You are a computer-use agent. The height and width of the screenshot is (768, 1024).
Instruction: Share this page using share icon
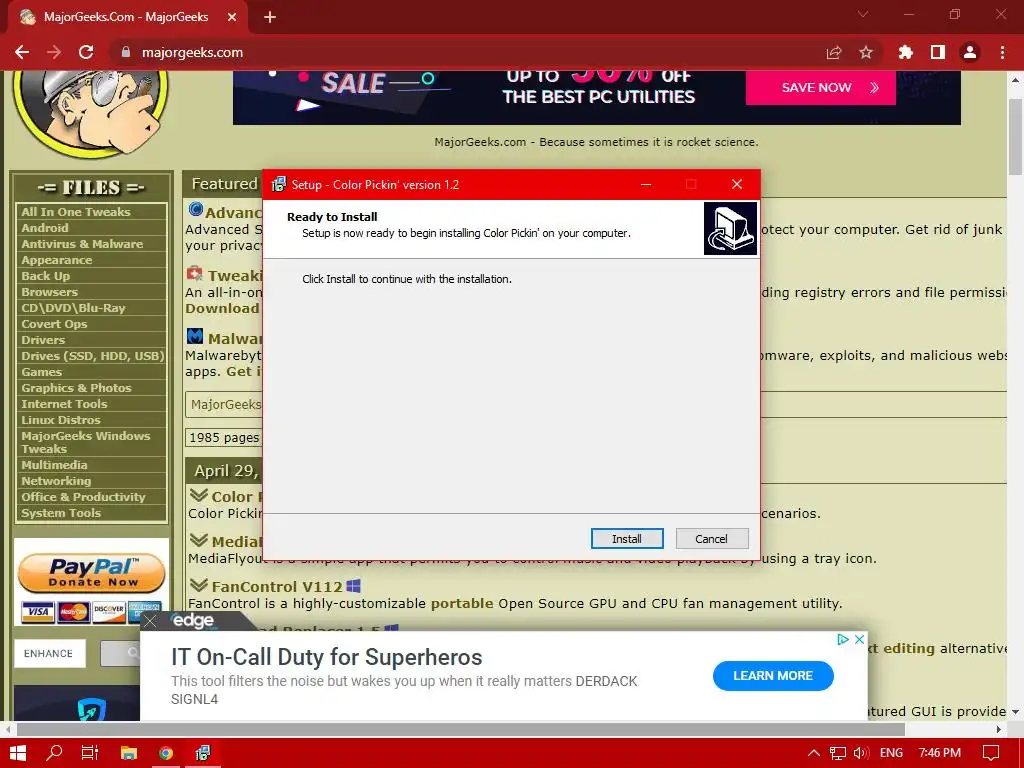(834, 52)
